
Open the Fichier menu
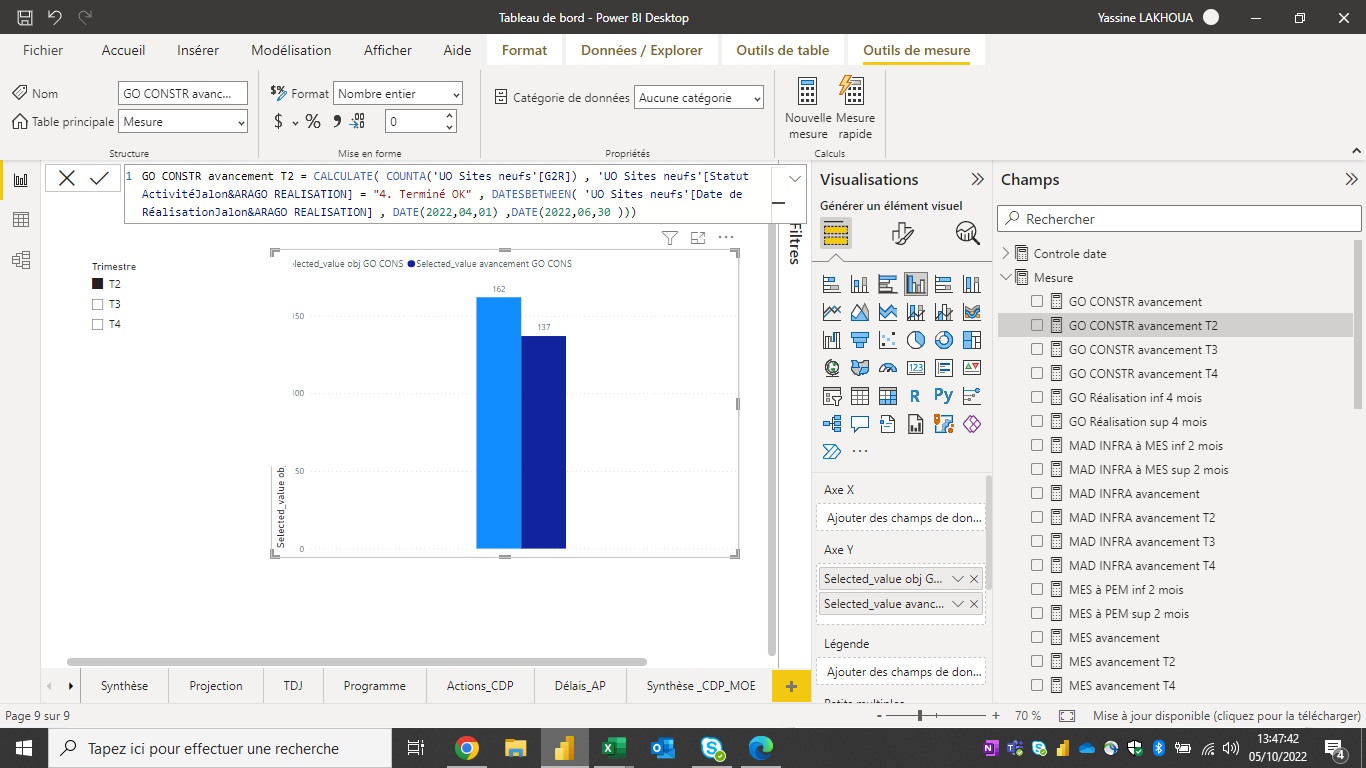43,50
